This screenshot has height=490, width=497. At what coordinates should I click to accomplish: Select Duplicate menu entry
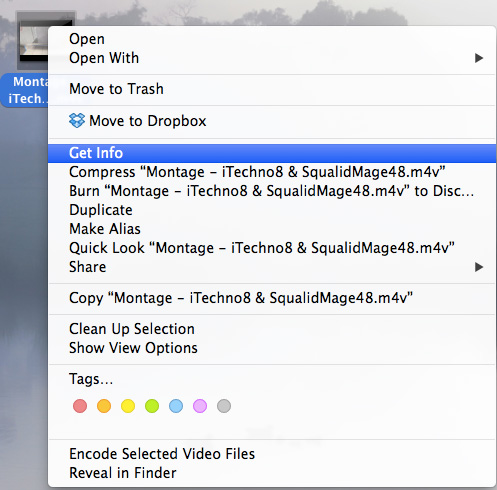click(272, 210)
